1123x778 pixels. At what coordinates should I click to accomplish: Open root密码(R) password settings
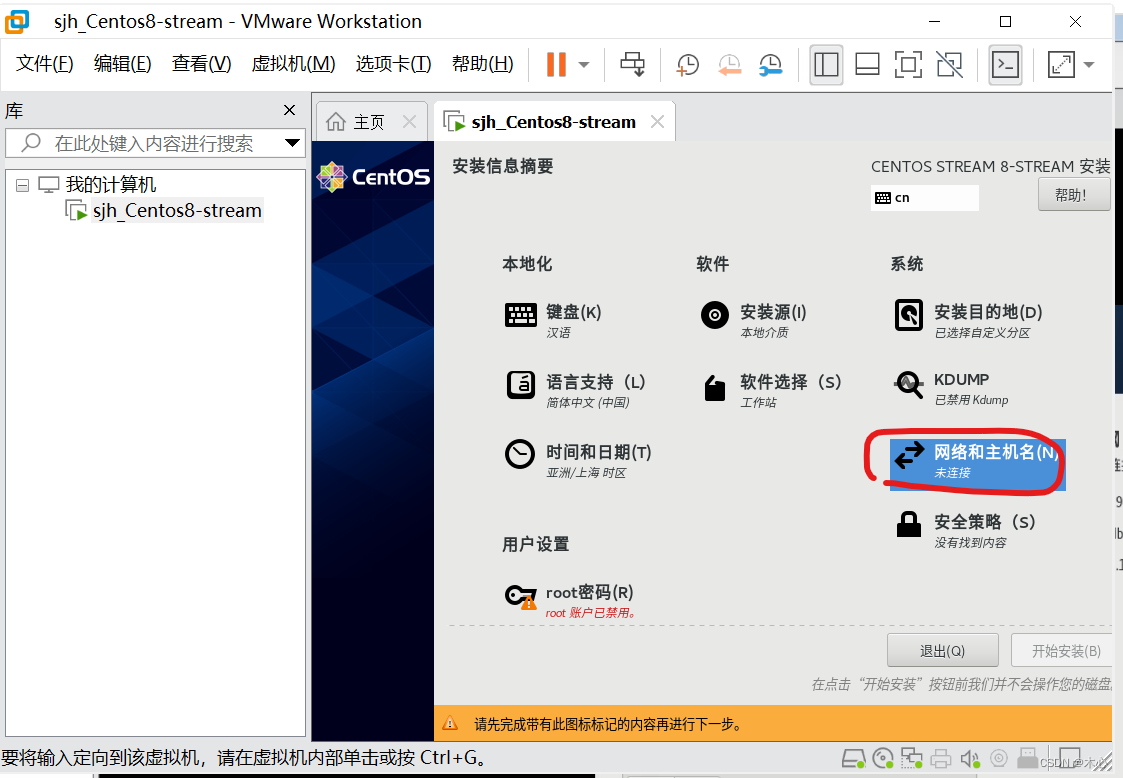[570, 600]
